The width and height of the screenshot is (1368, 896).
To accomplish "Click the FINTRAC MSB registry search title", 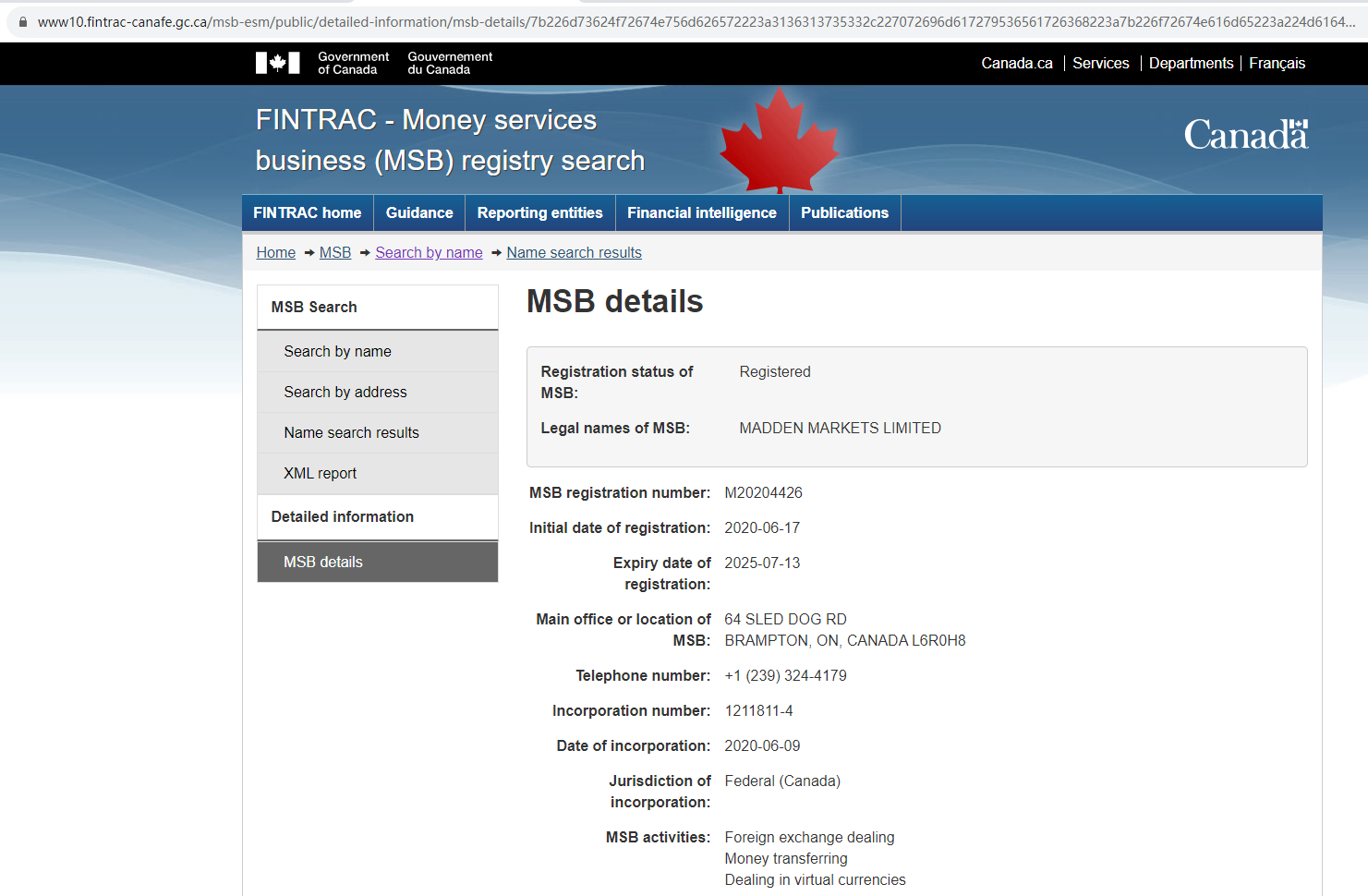I will pyautogui.click(x=450, y=140).
